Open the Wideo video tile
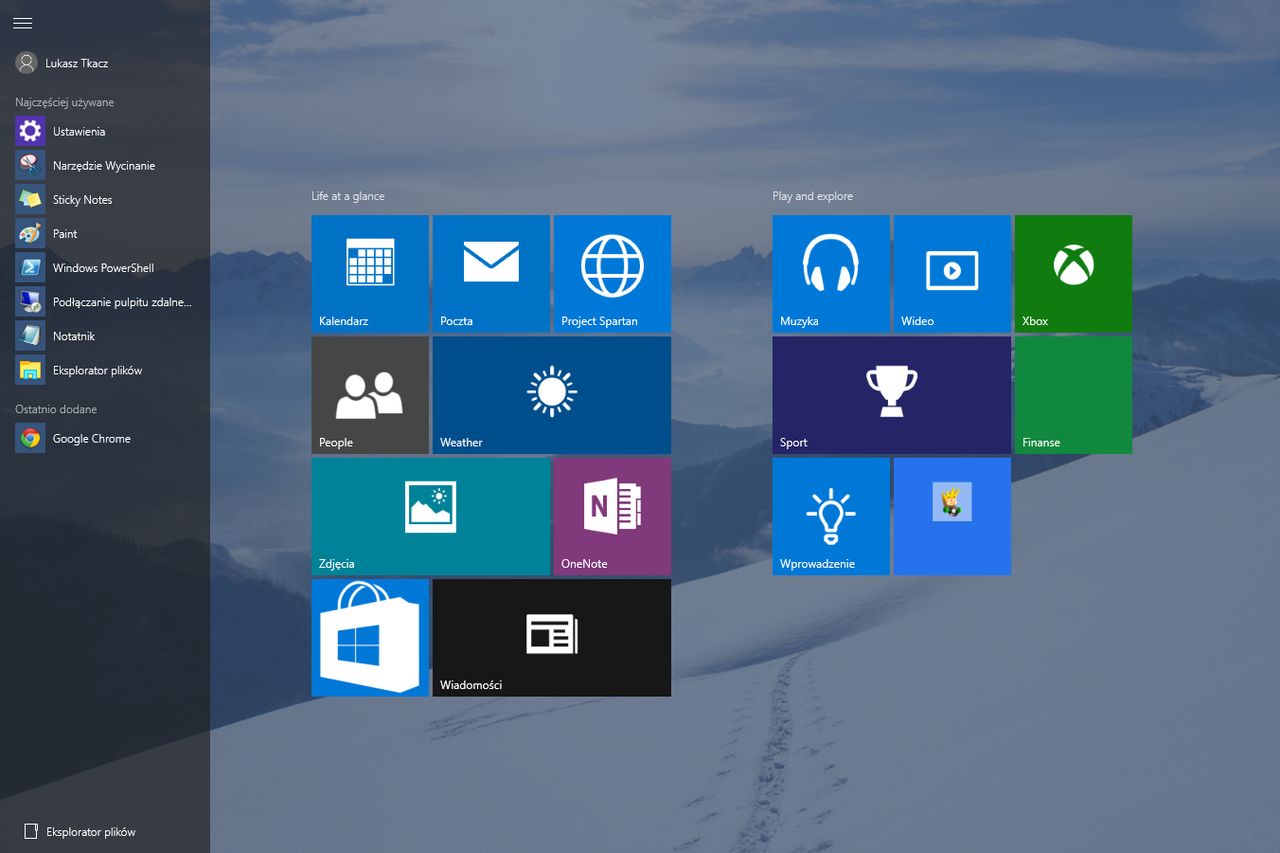Viewport: 1280px width, 853px height. [x=952, y=273]
